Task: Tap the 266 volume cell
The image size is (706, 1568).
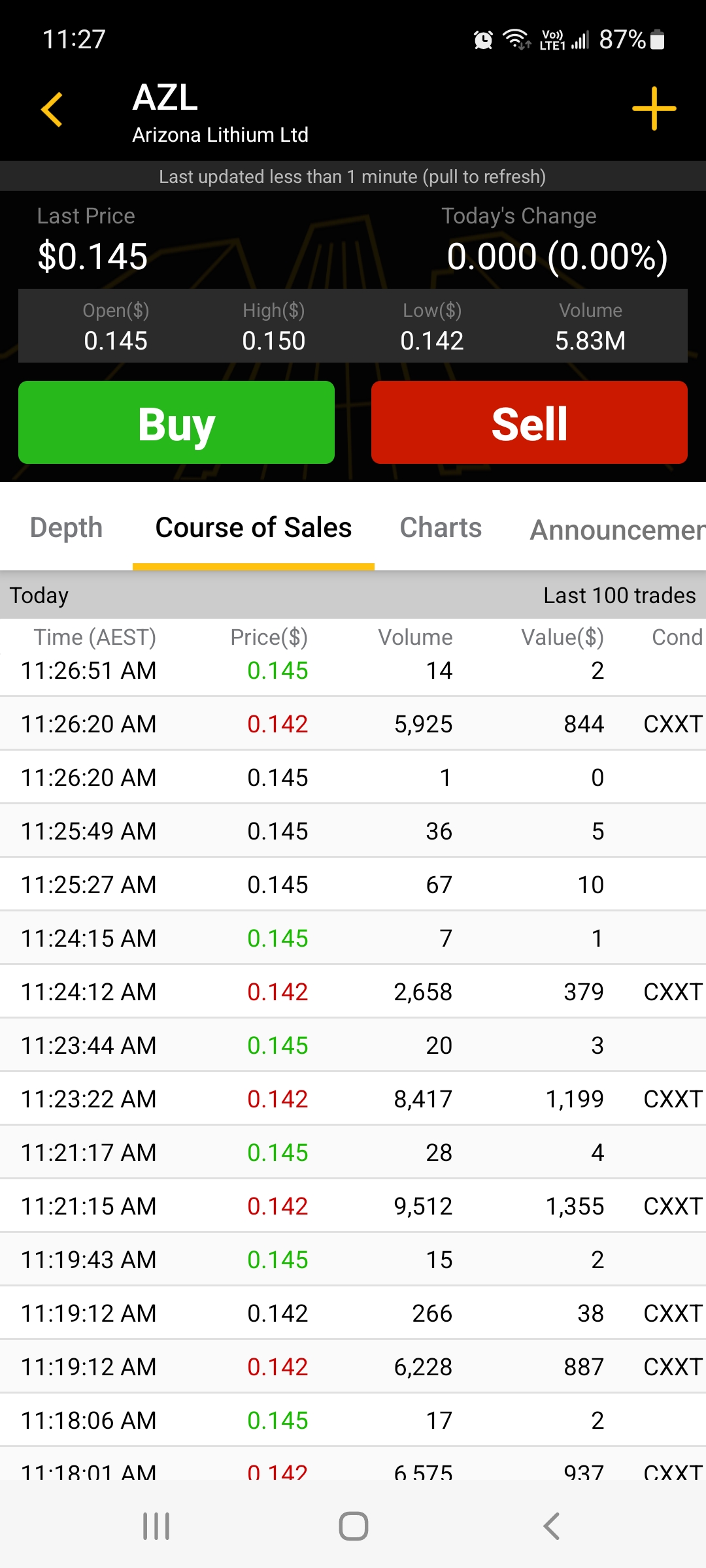Action: click(x=432, y=1313)
